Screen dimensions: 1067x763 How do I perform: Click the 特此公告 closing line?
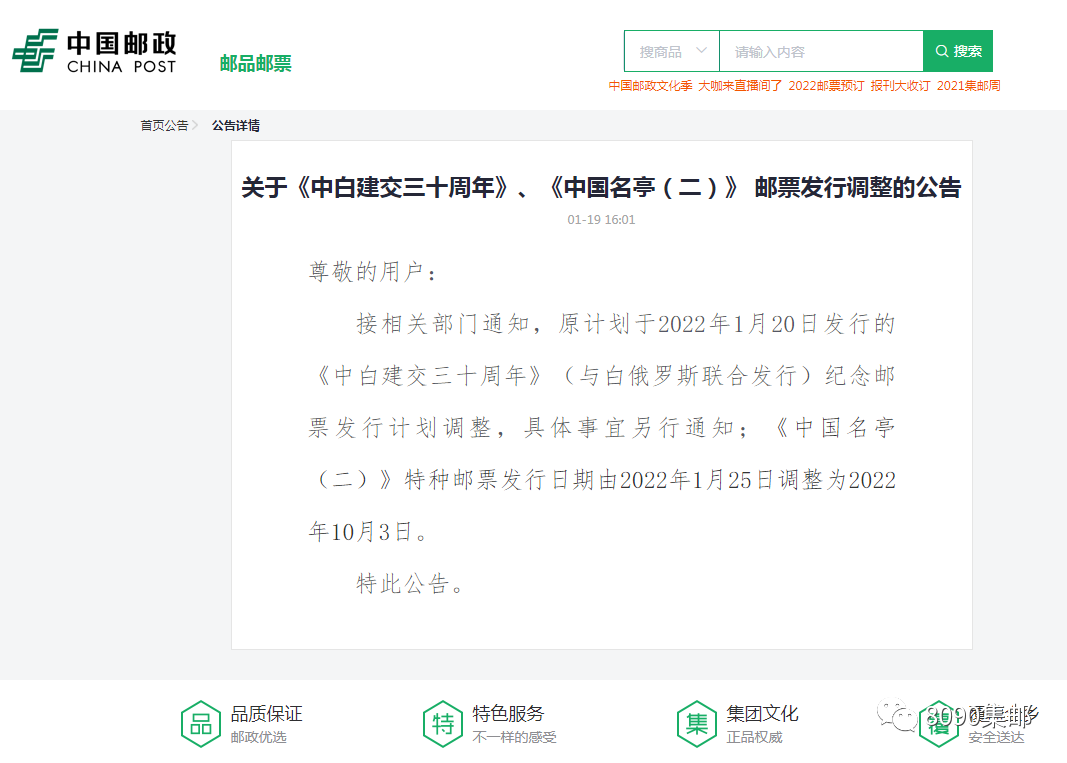410,583
